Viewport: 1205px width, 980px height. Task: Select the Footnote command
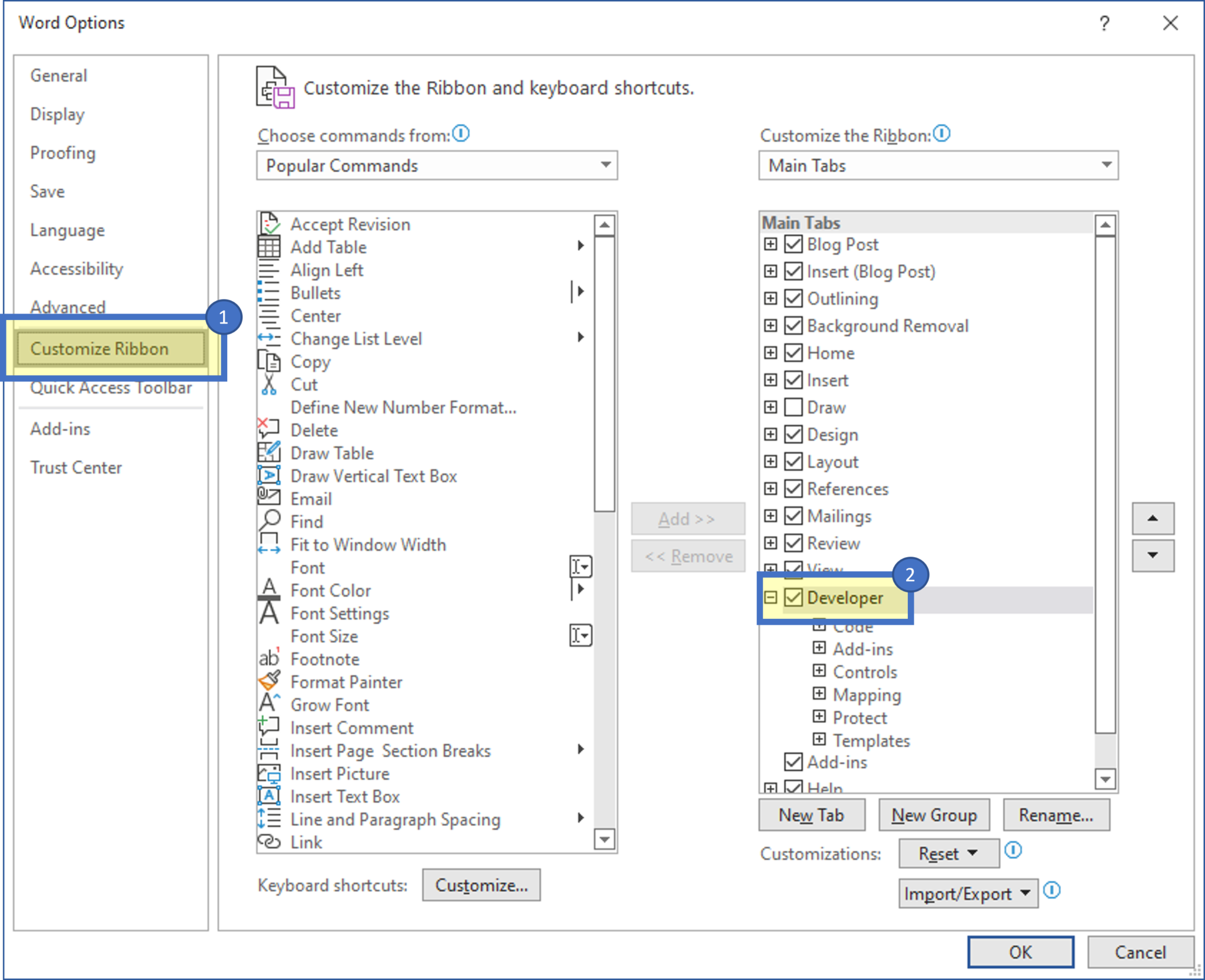tap(325, 659)
